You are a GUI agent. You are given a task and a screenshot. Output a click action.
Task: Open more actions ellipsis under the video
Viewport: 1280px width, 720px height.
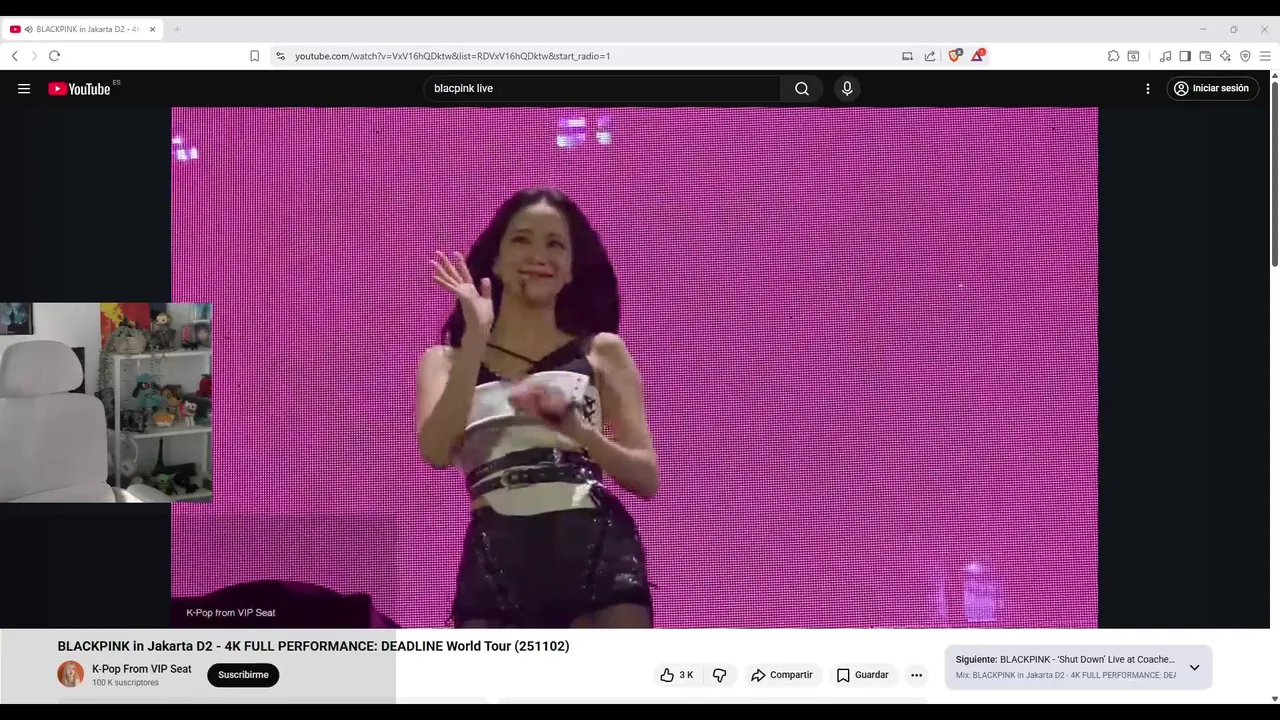pyautogui.click(x=916, y=675)
